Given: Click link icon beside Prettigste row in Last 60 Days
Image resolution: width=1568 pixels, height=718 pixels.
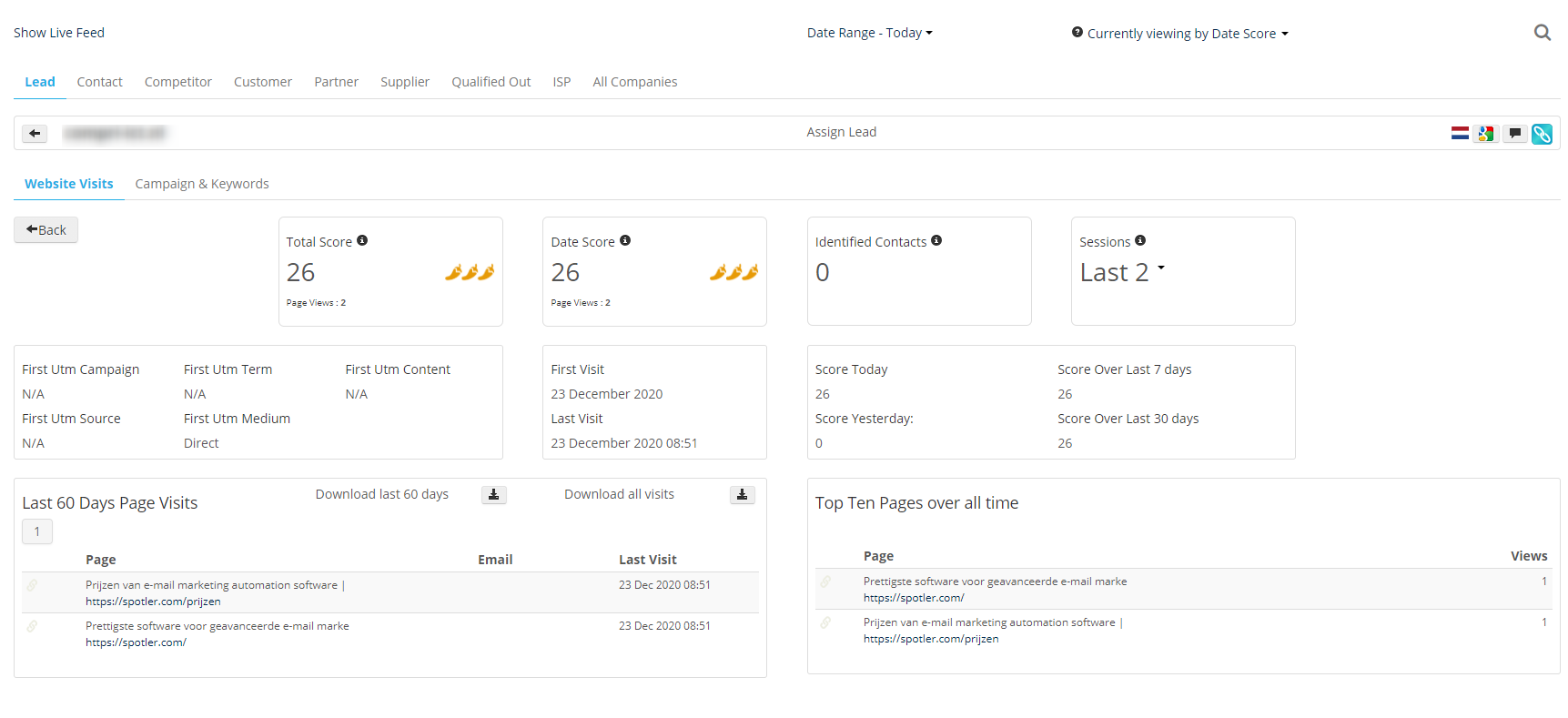Looking at the screenshot, I should point(32,626).
